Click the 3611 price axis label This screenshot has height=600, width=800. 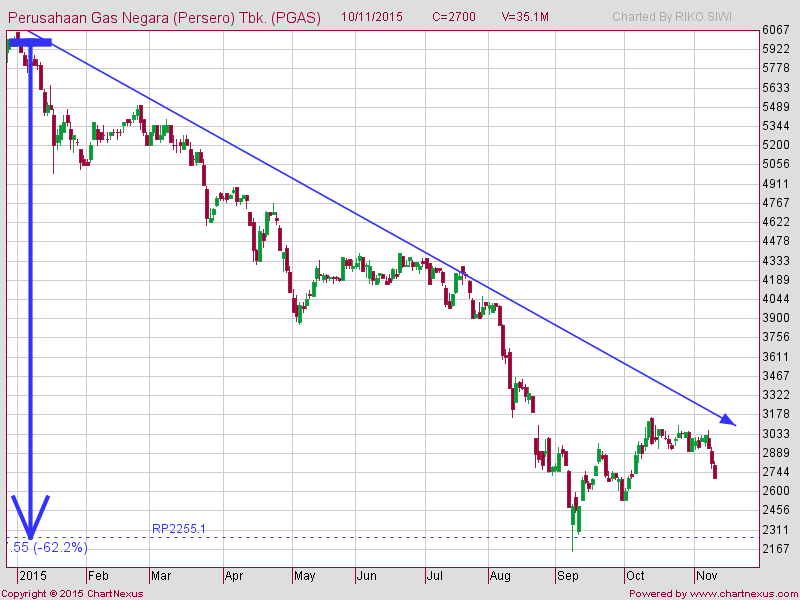click(776, 357)
